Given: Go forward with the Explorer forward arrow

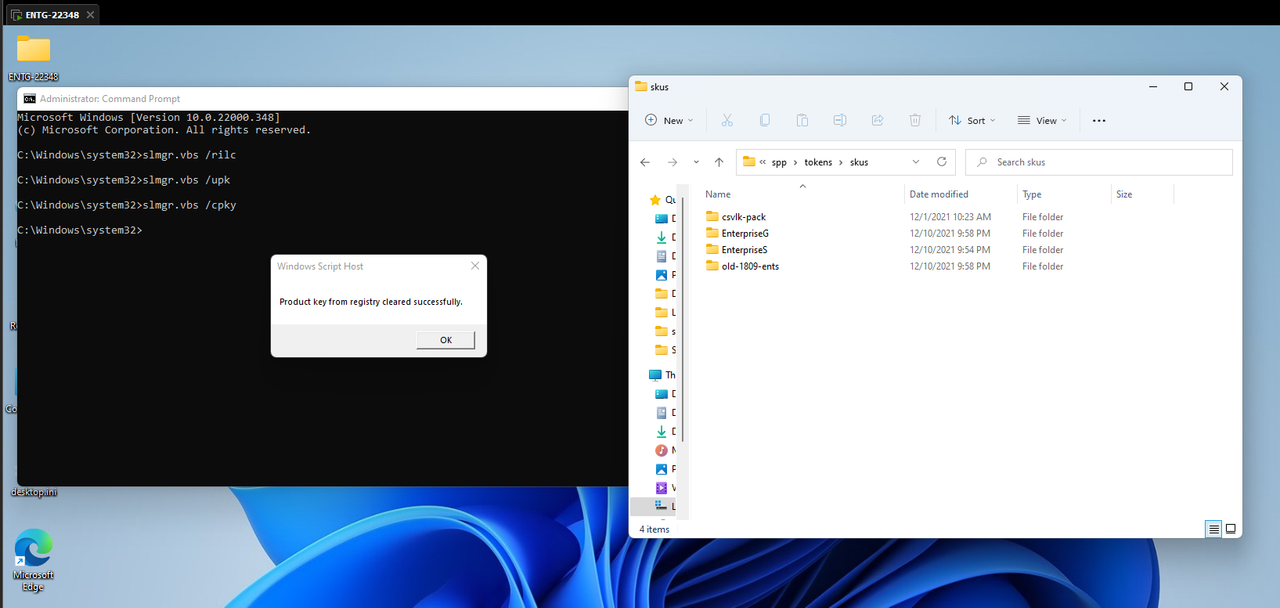Looking at the screenshot, I should 672,162.
